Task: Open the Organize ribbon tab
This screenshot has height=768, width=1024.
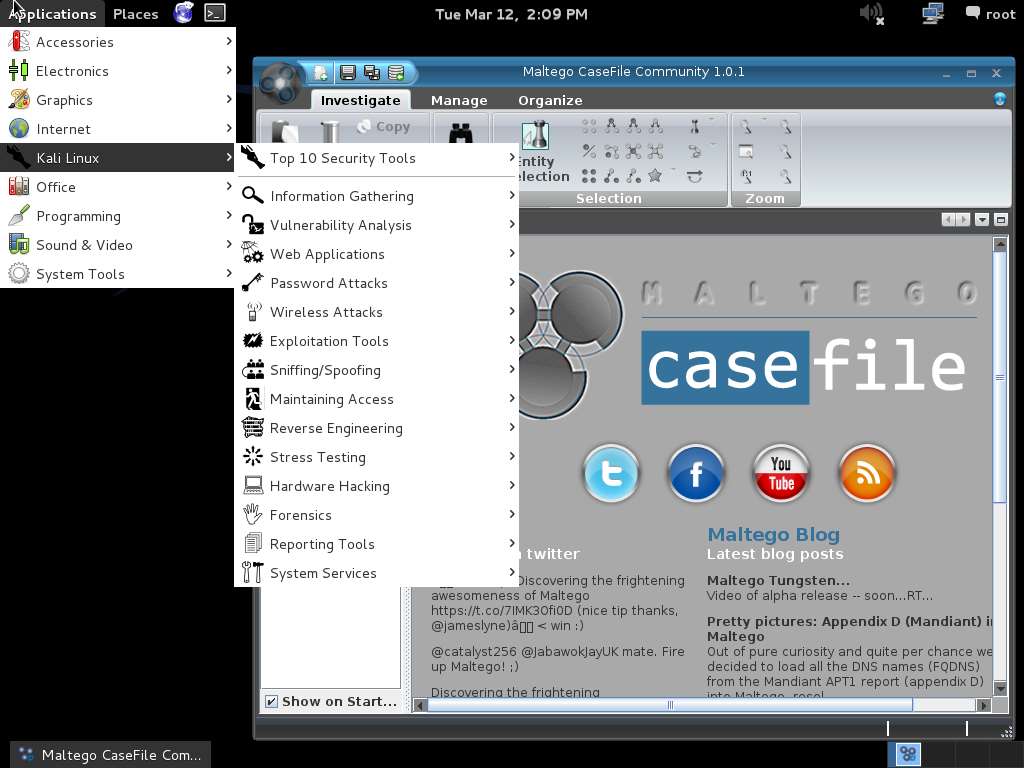Action: pyautogui.click(x=548, y=100)
